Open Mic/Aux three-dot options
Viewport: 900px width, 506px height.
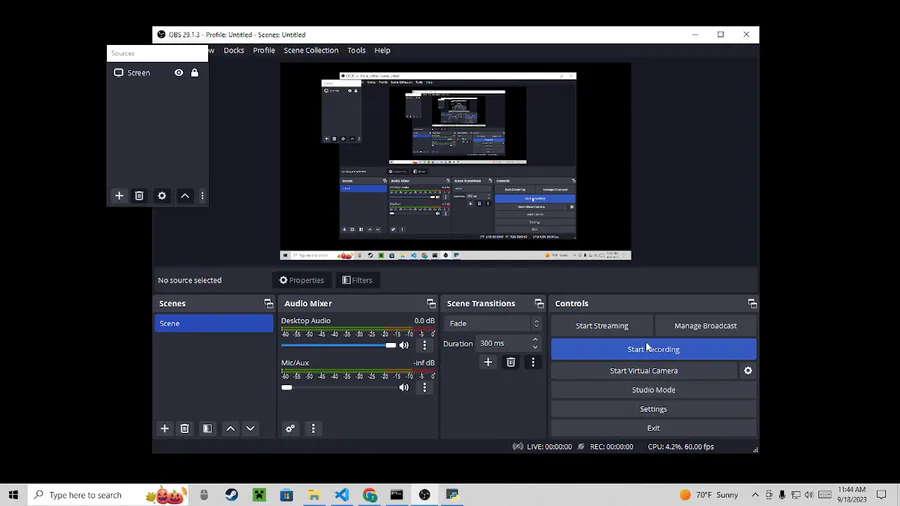[425, 387]
